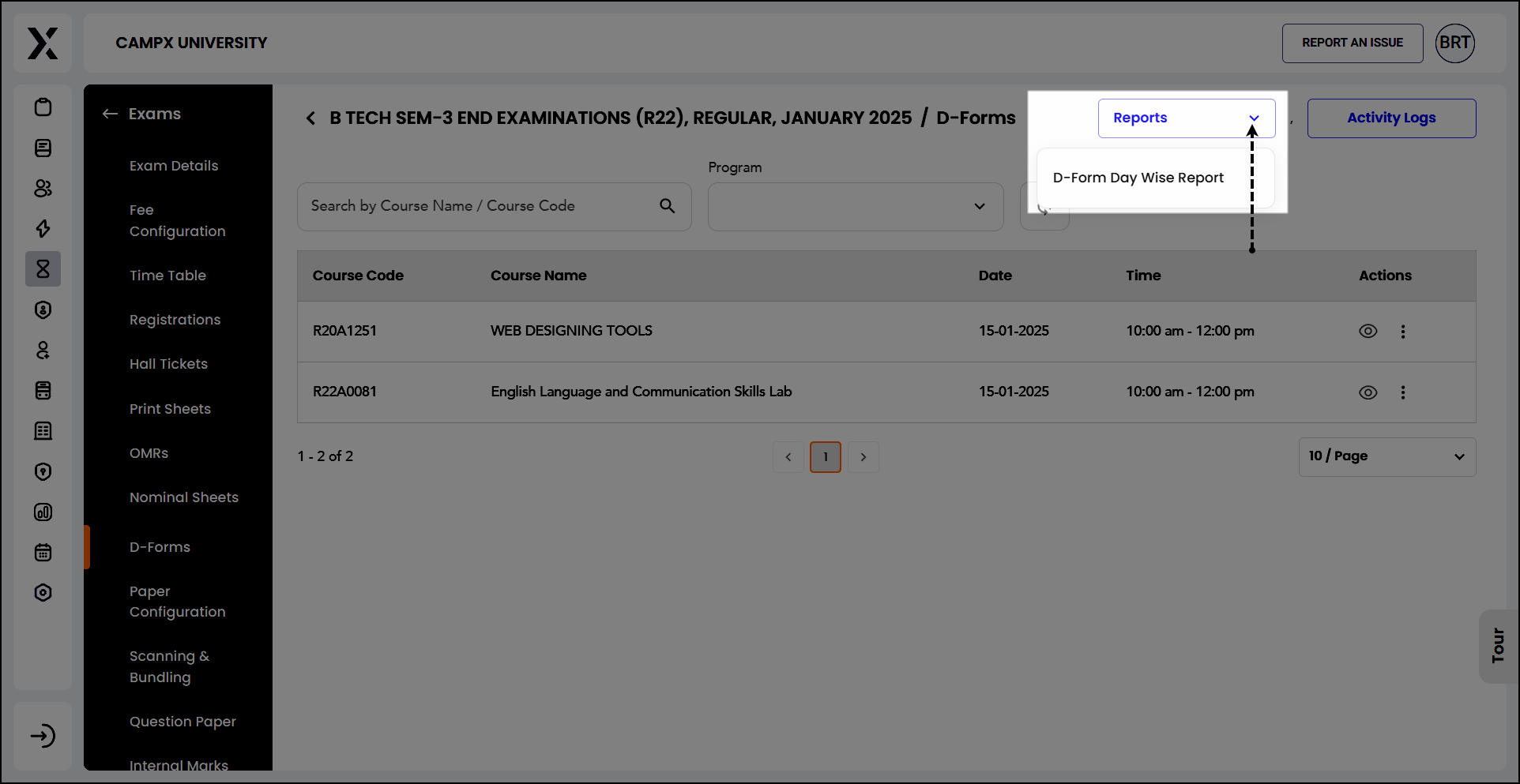This screenshot has width=1520, height=784.
Task: Select page 1 in pagination
Action: coord(826,457)
